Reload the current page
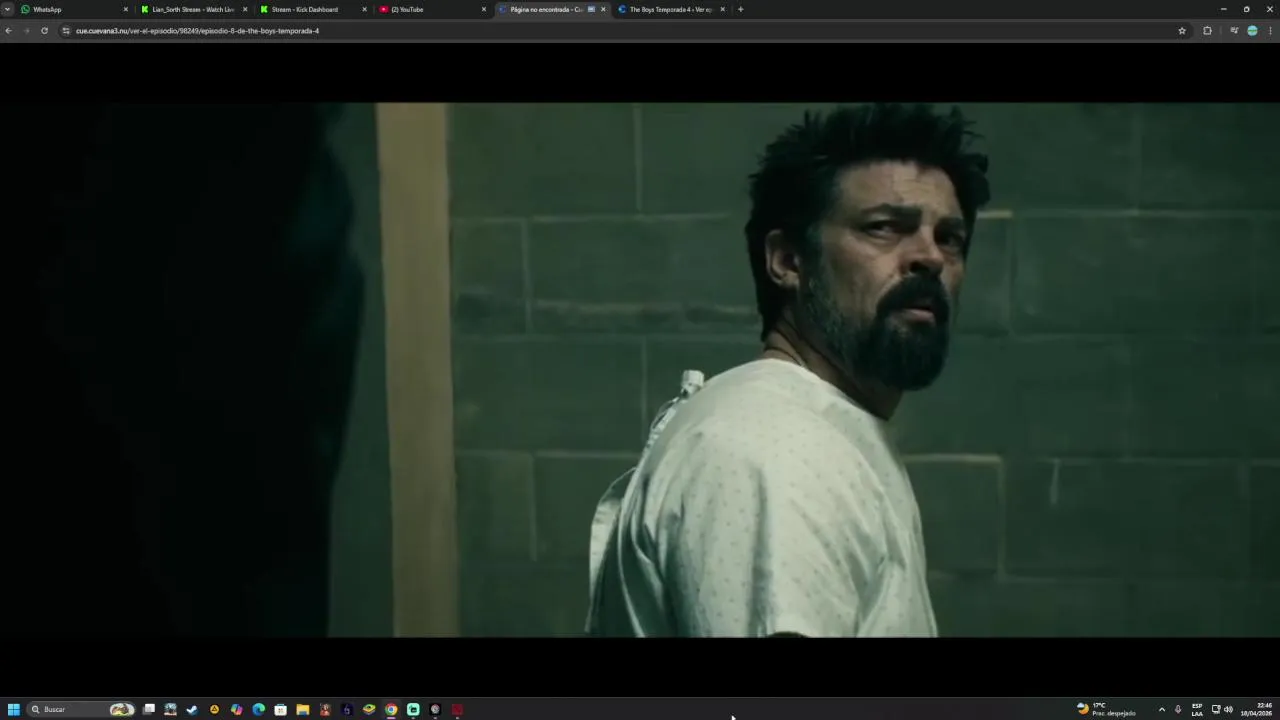 [x=44, y=31]
